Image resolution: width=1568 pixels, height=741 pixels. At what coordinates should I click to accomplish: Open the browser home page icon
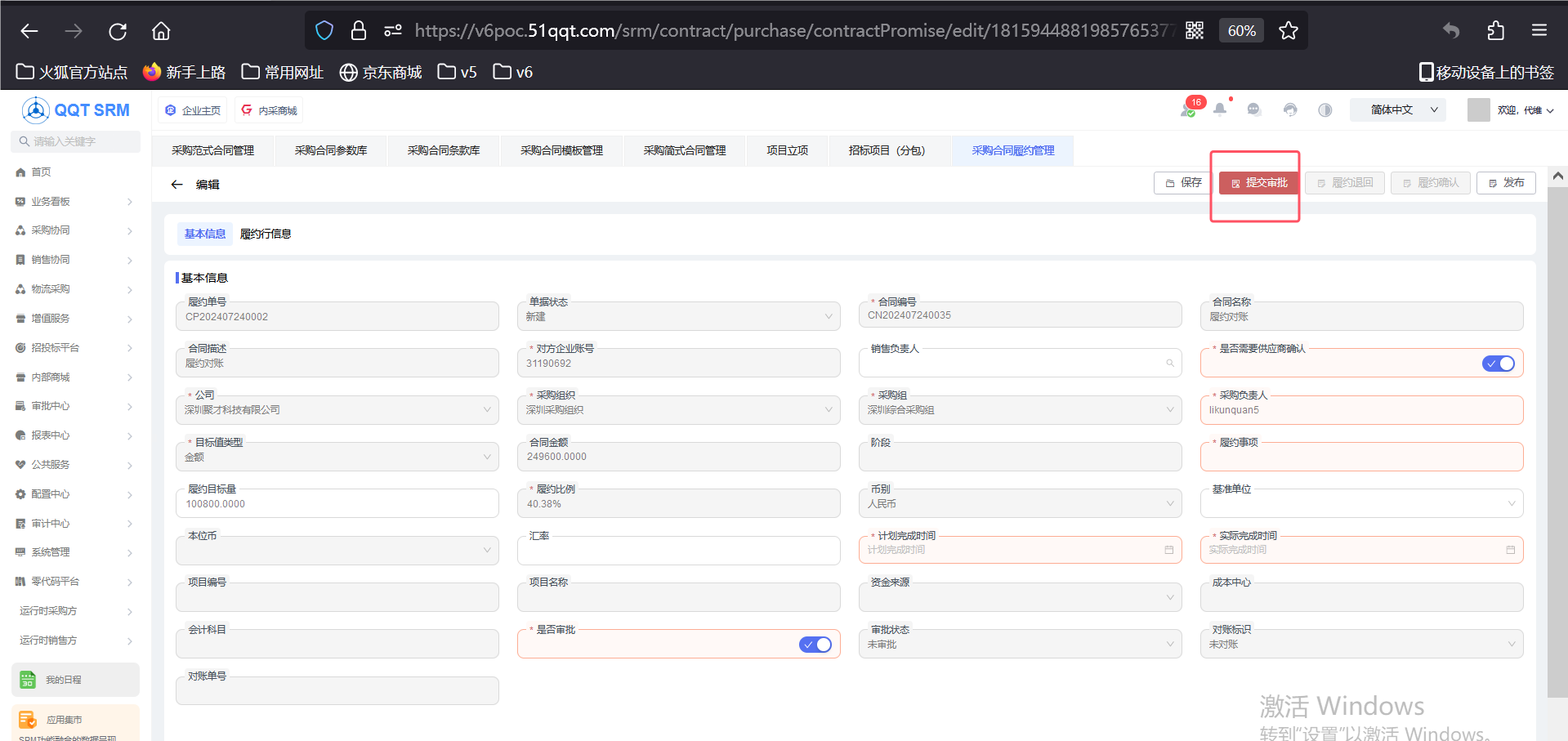(161, 31)
